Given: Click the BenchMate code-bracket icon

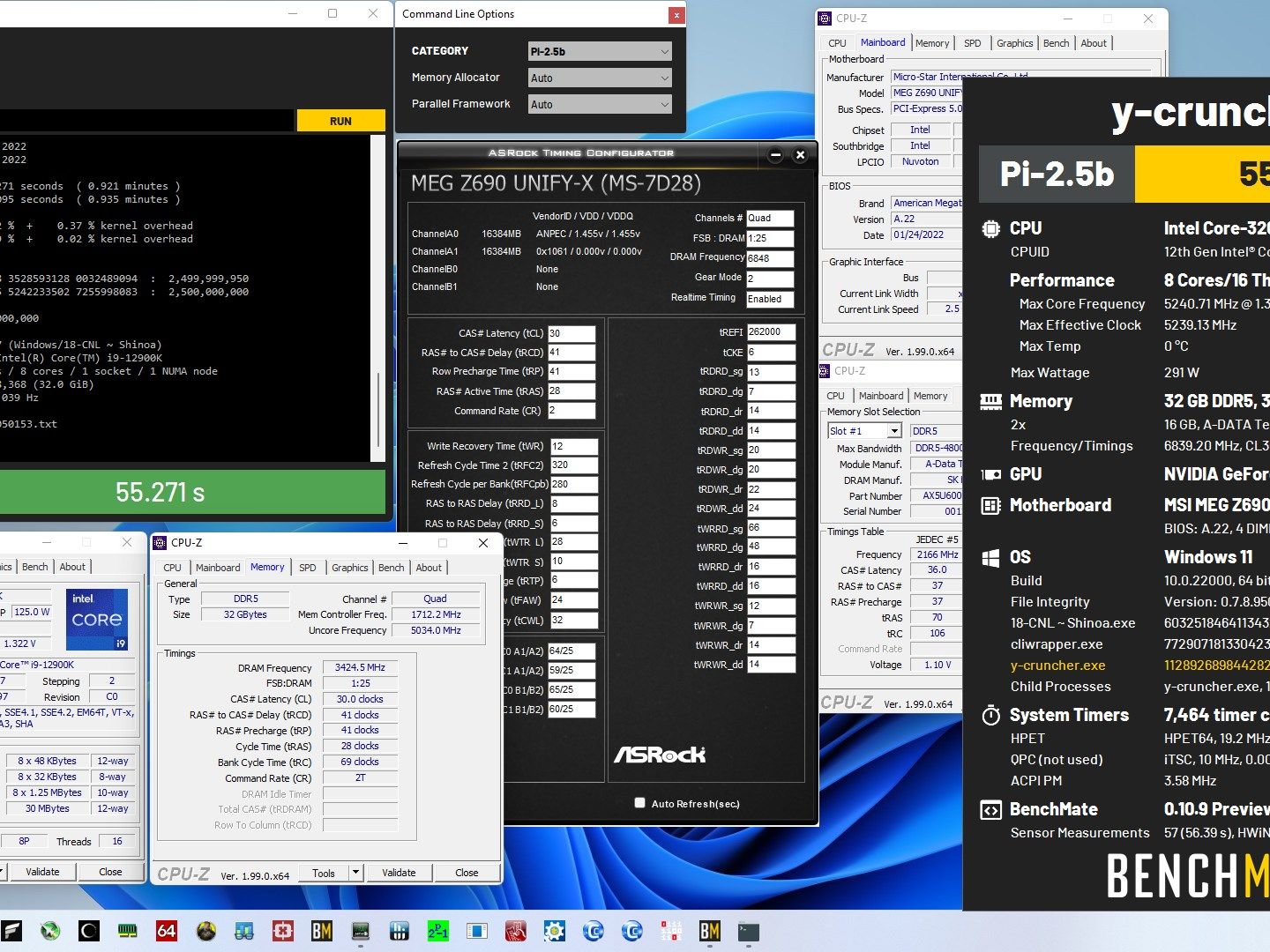Looking at the screenshot, I should coord(990,809).
